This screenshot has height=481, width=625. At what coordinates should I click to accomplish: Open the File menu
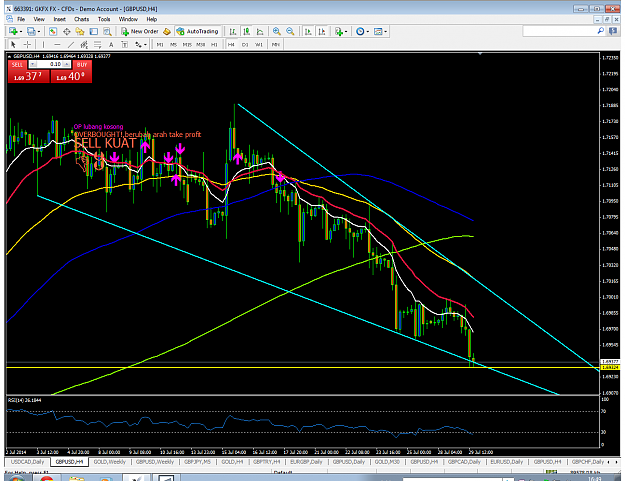coord(21,19)
